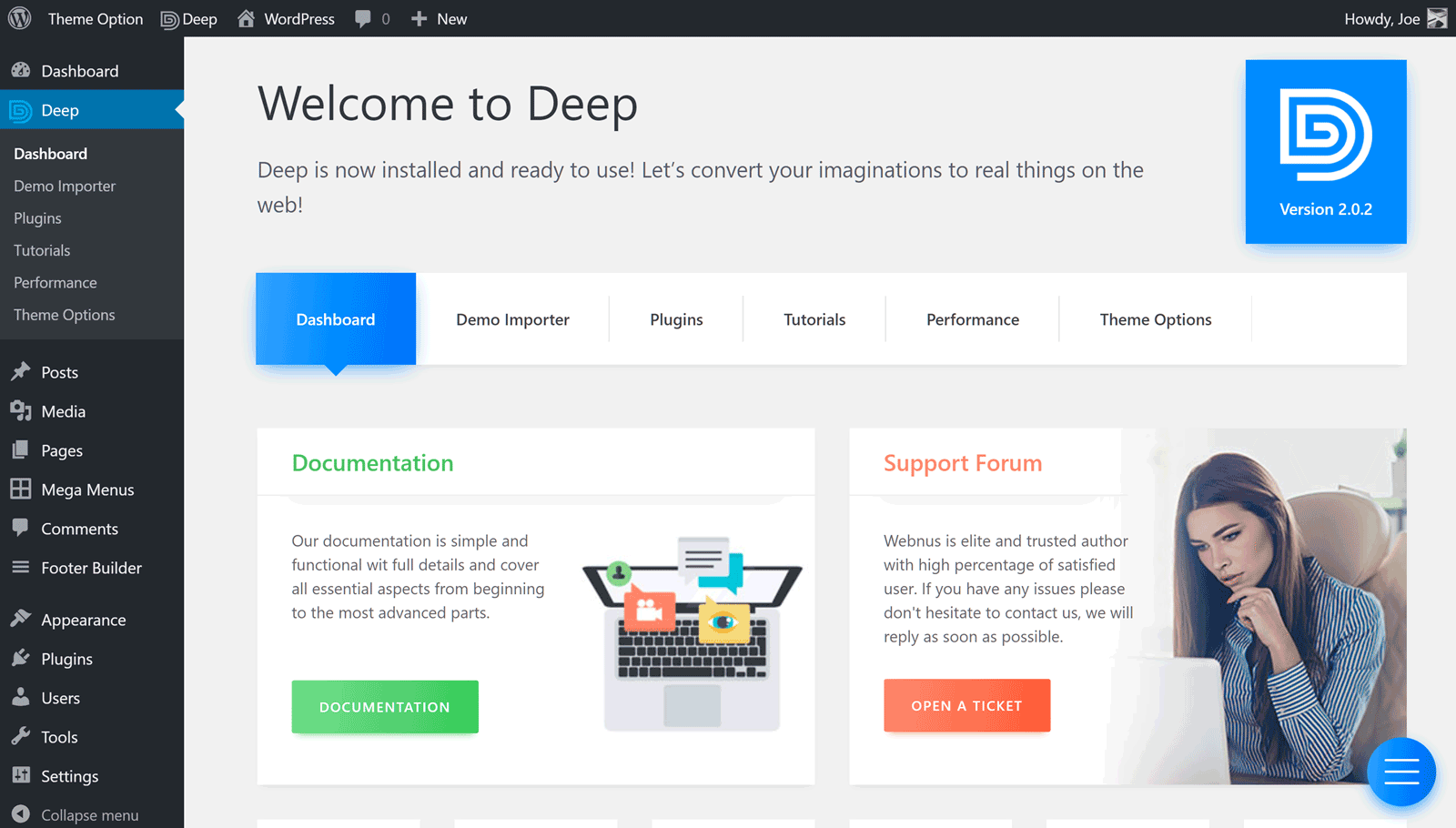Open Demo Importer in the sidebar submenu
The height and width of the screenshot is (828, 1456).
[65, 186]
